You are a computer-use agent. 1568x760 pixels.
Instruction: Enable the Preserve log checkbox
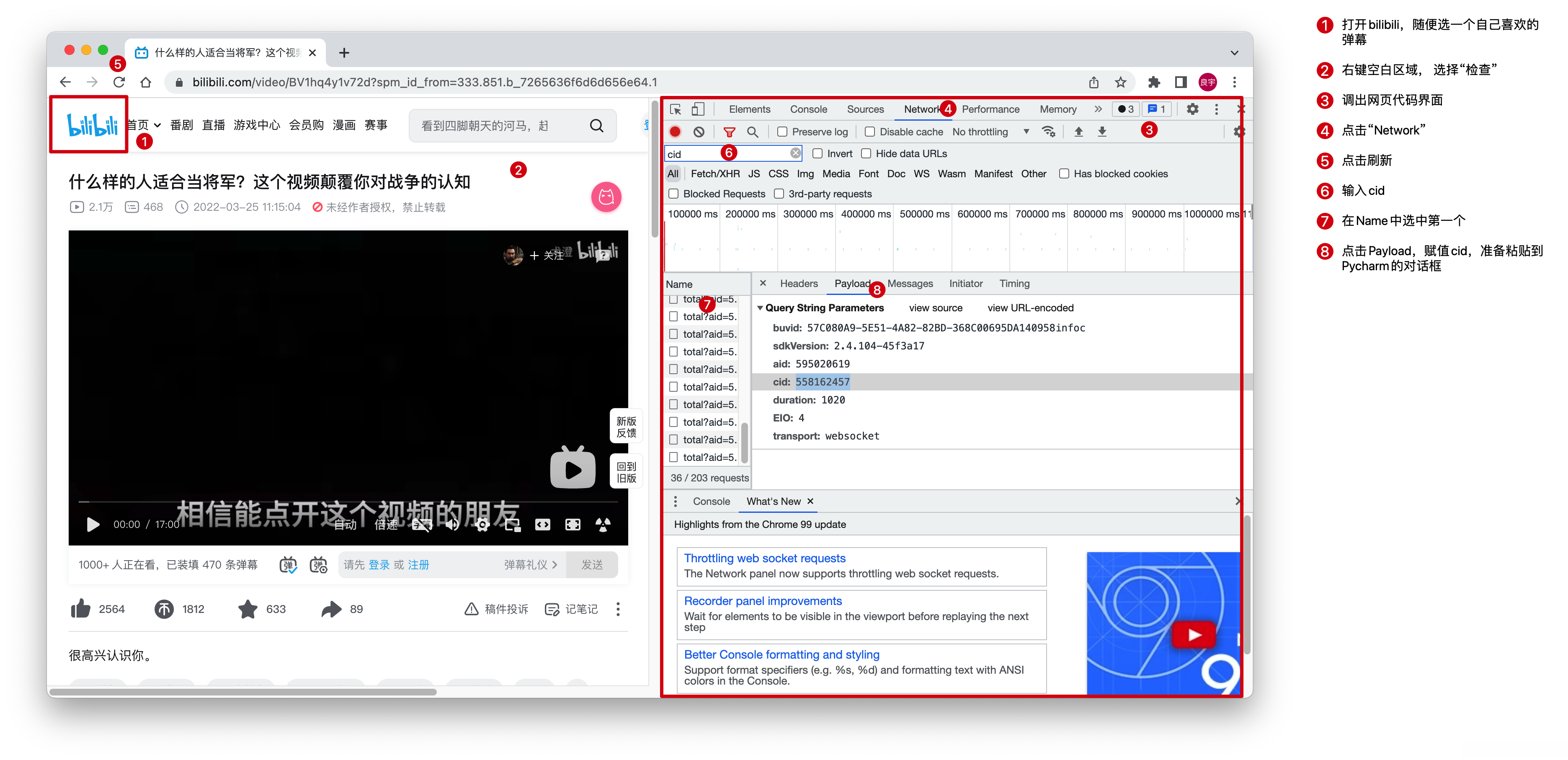coord(783,132)
